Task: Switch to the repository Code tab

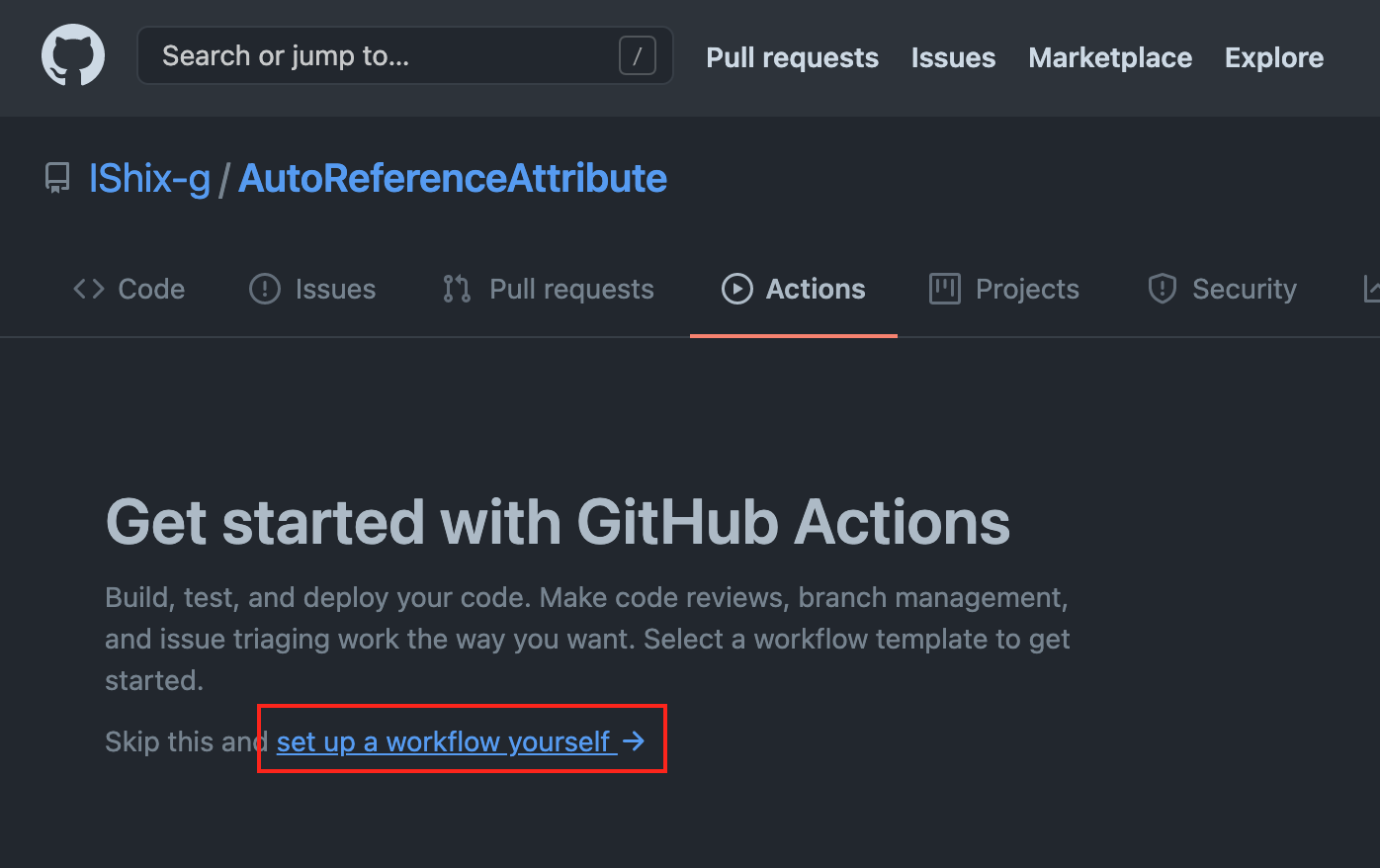Action: click(150, 289)
